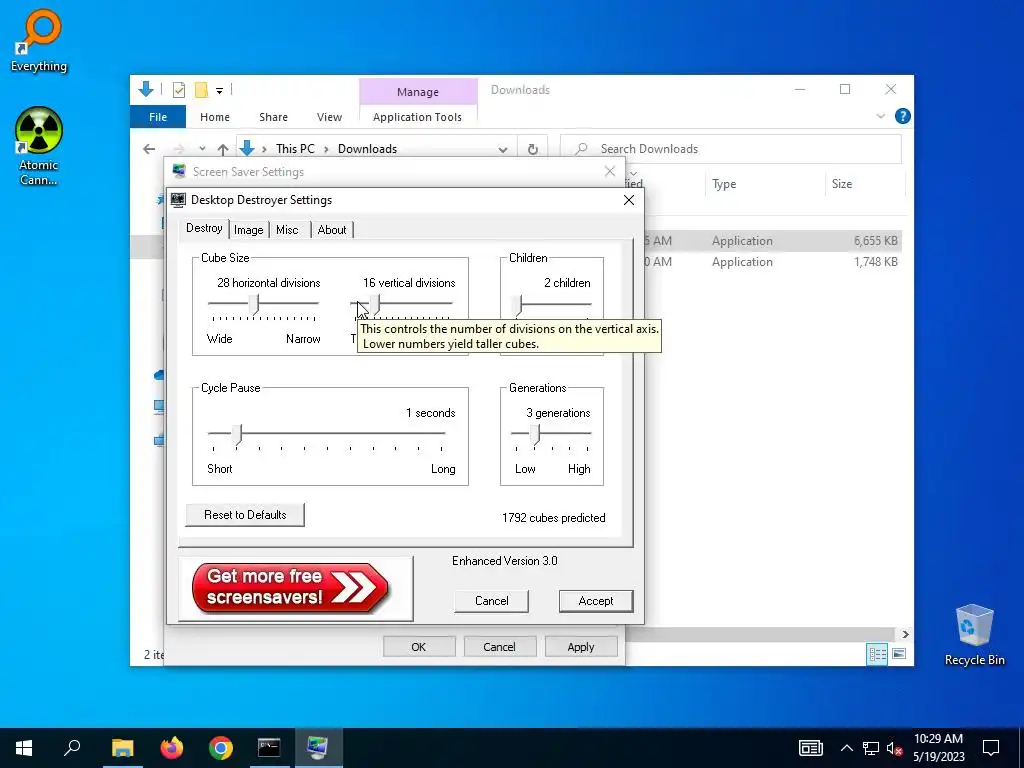
Task: Launch Firefox from the taskbar
Action: pyautogui.click(x=172, y=748)
